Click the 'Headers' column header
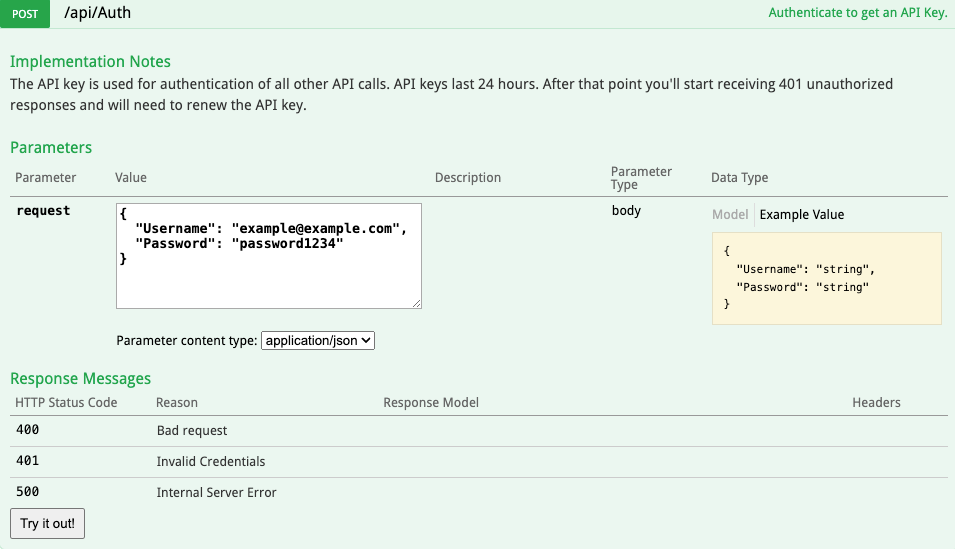Image resolution: width=955 pixels, height=549 pixels. [876, 403]
